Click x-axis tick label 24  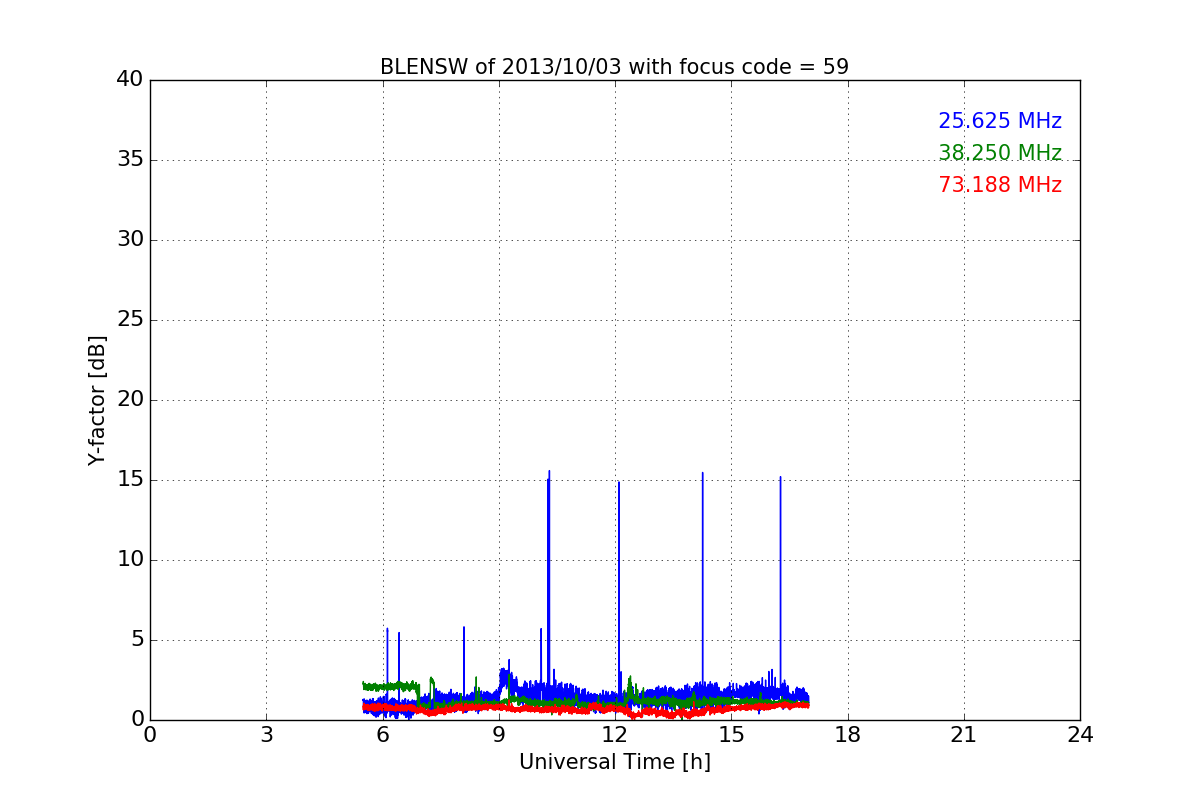coord(1080,735)
